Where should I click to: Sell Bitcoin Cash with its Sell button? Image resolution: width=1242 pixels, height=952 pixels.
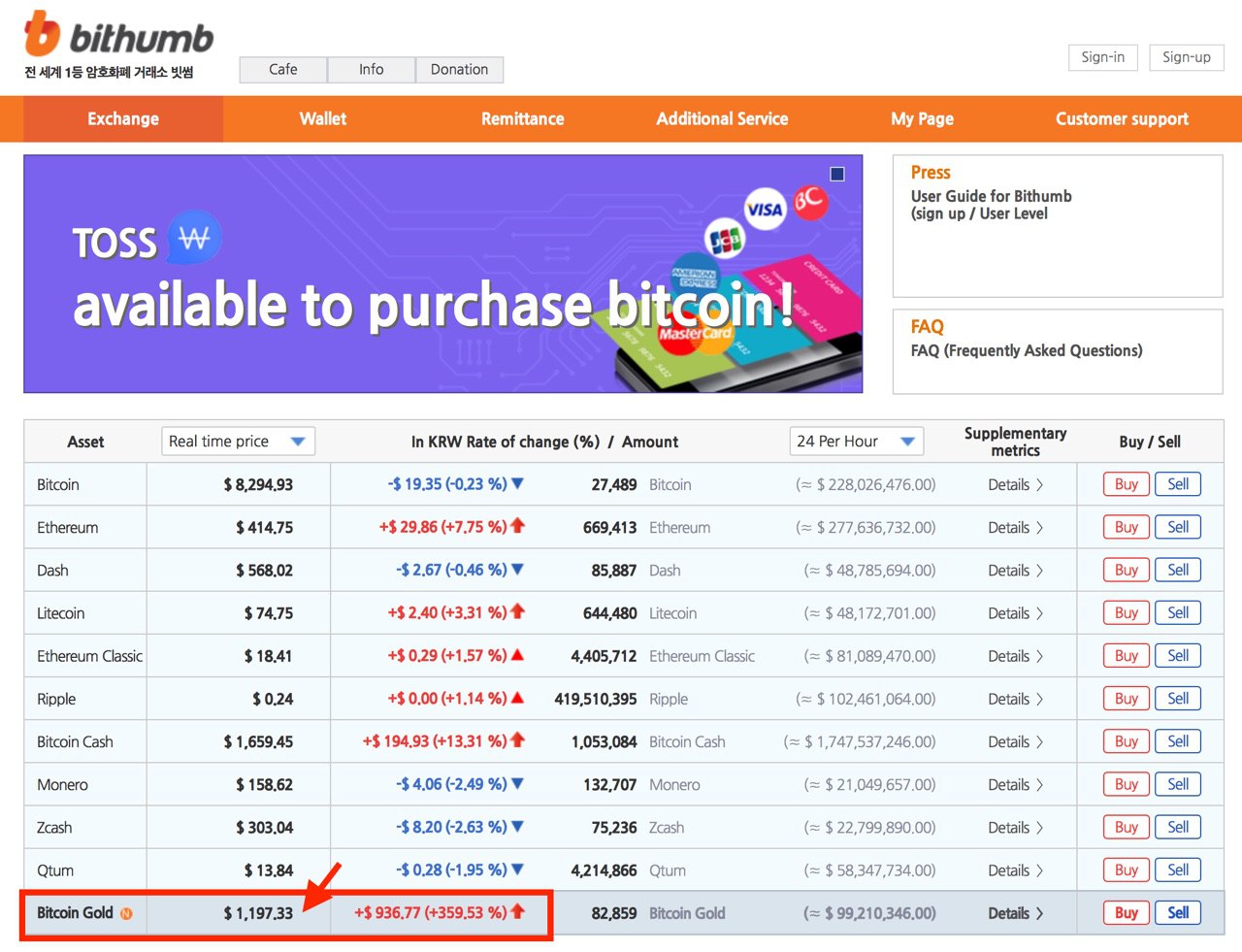[1178, 741]
